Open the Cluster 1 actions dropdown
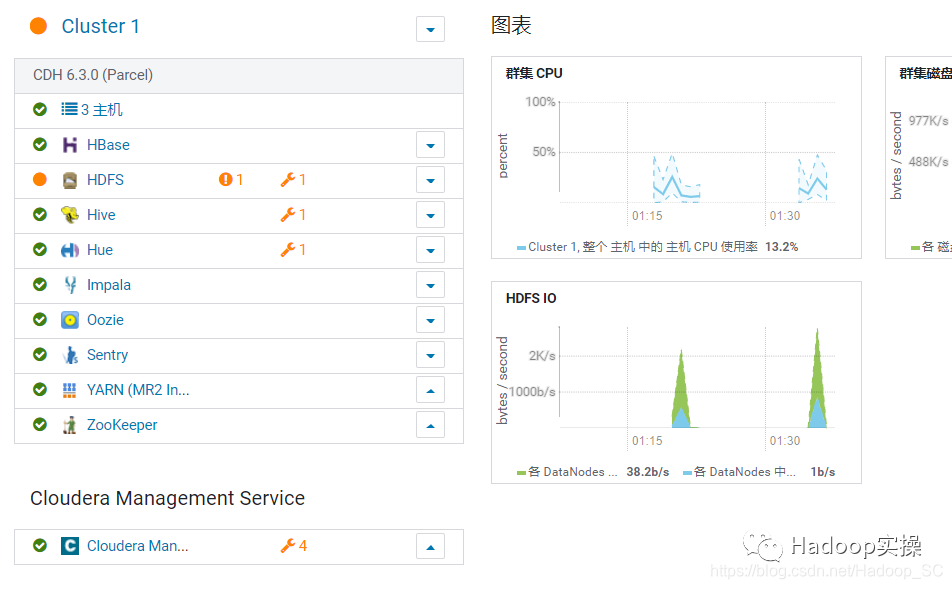952x589 pixels. pos(430,29)
